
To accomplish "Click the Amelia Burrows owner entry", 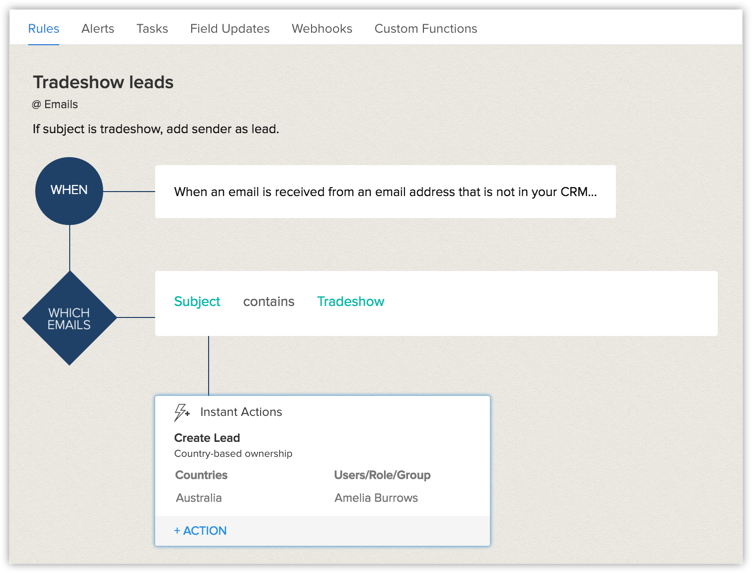I will (376, 498).
